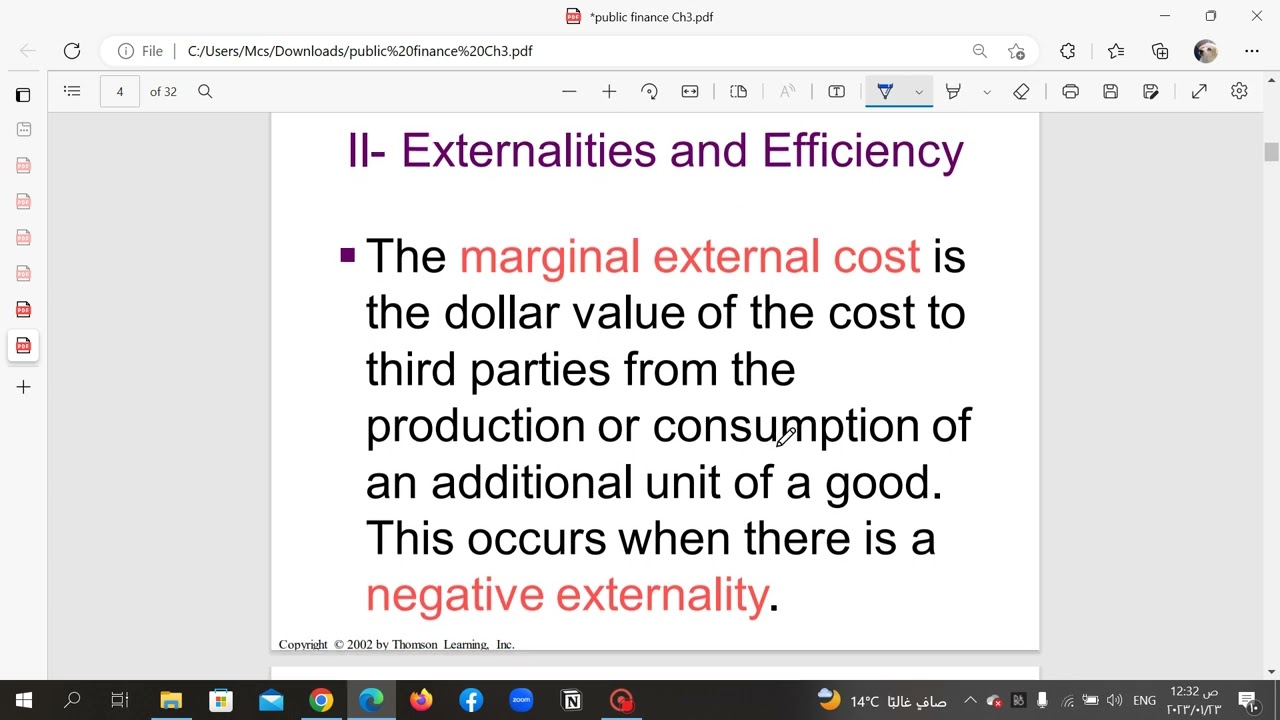Select the Highlight tool
Viewport: 1280px width, 720px height.
(953, 91)
